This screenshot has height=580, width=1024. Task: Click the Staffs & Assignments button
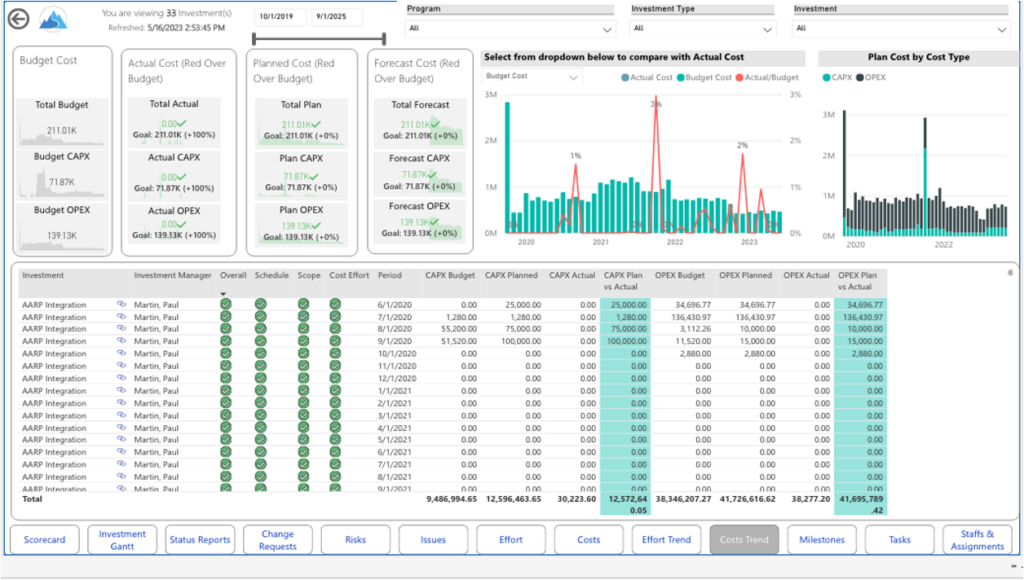click(977, 540)
